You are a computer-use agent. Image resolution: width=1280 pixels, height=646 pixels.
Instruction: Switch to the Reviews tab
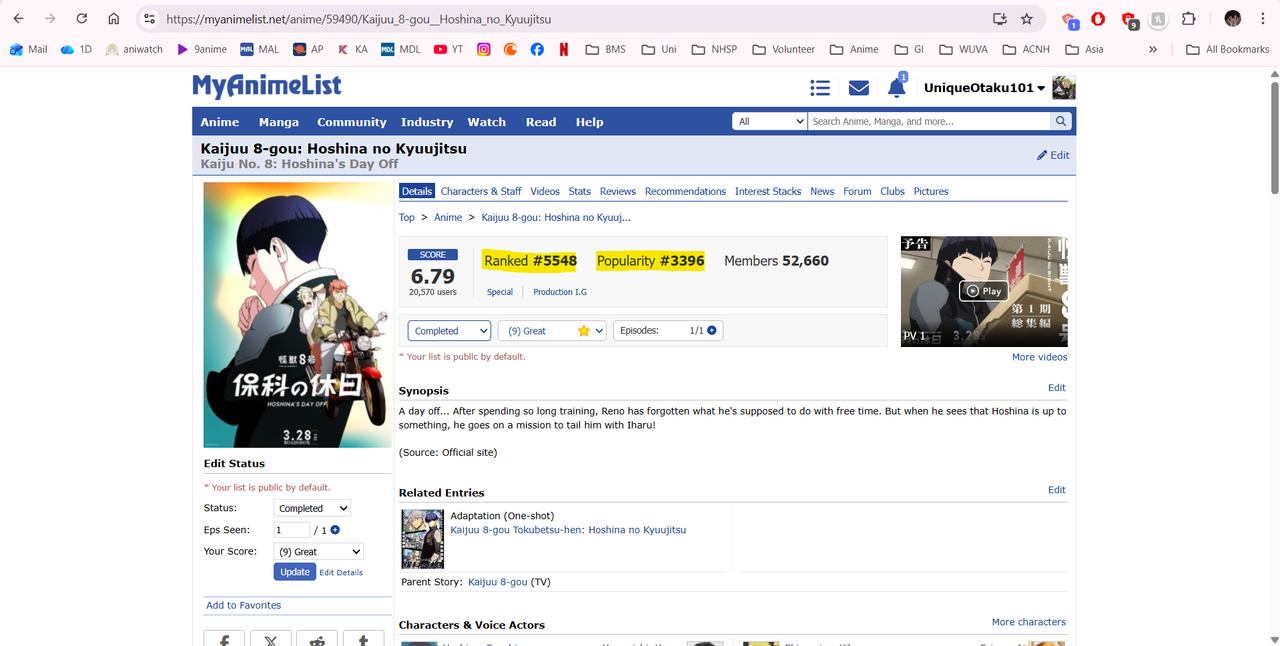(x=618, y=191)
